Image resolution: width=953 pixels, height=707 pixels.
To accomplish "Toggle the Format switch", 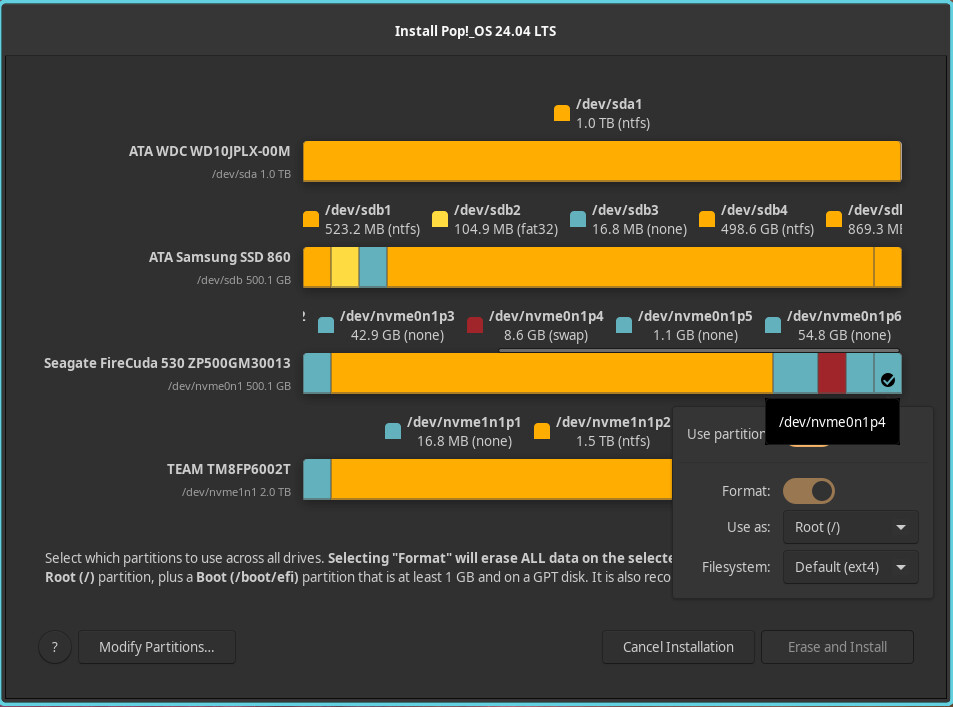I will click(808, 491).
